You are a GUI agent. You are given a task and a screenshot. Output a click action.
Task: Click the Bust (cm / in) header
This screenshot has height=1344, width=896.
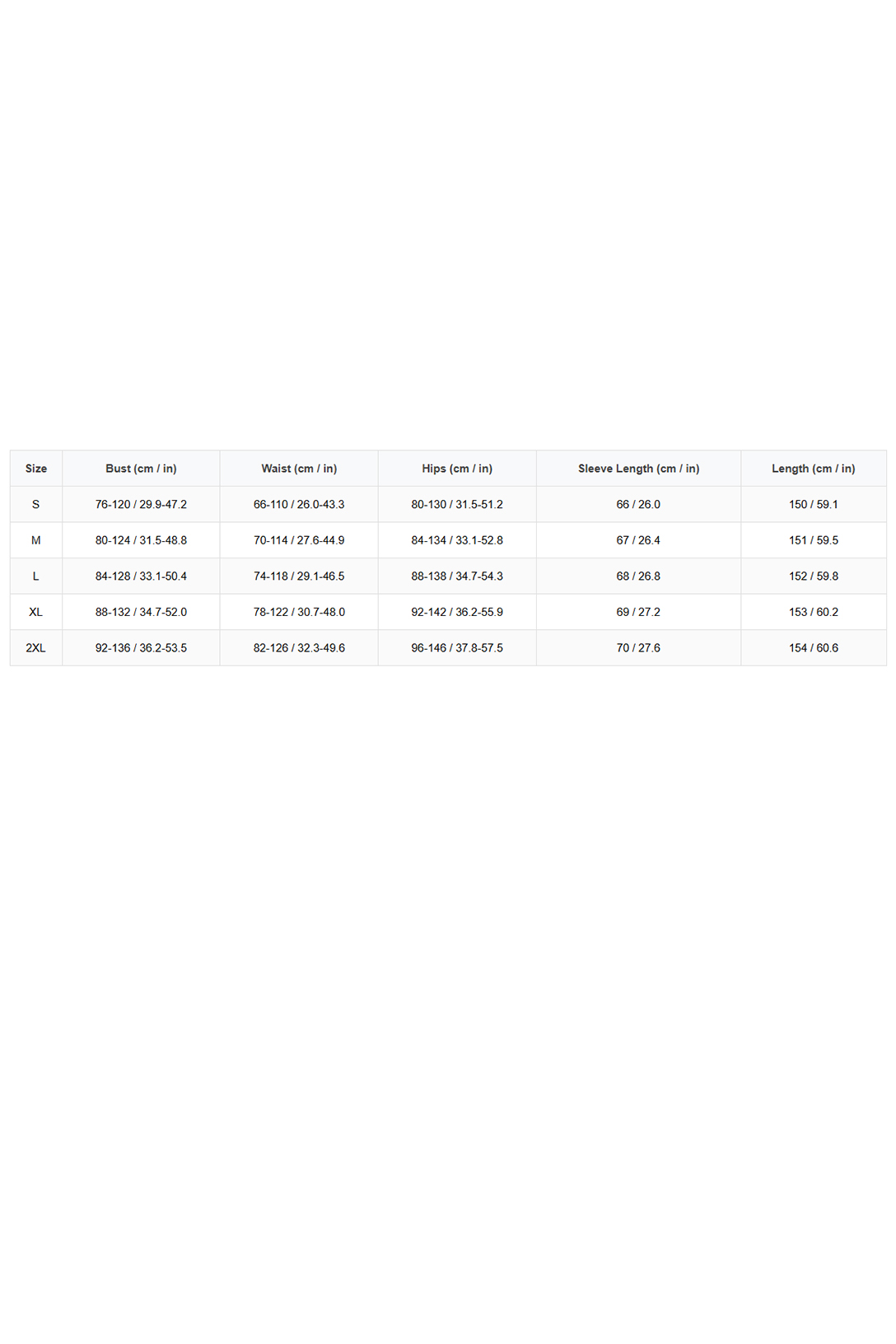click(x=141, y=469)
